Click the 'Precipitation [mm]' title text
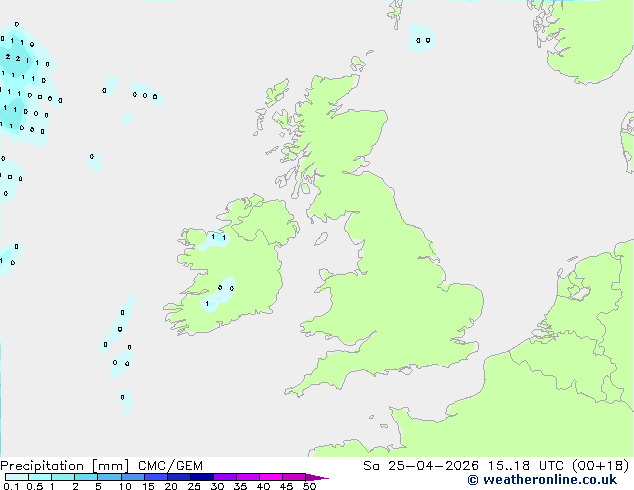The image size is (634, 490). (x=64, y=466)
